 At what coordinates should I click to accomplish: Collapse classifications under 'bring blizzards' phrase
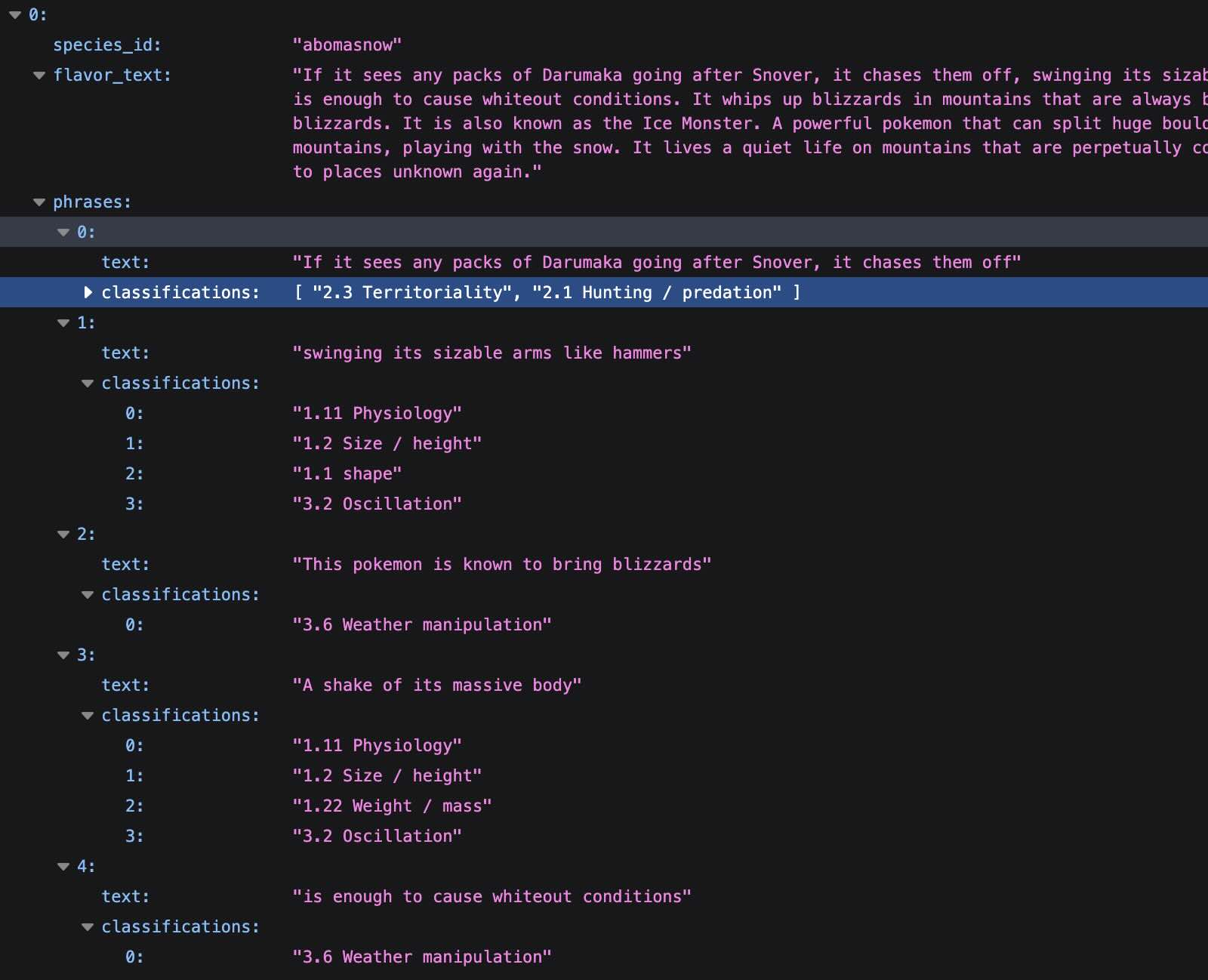point(88,595)
